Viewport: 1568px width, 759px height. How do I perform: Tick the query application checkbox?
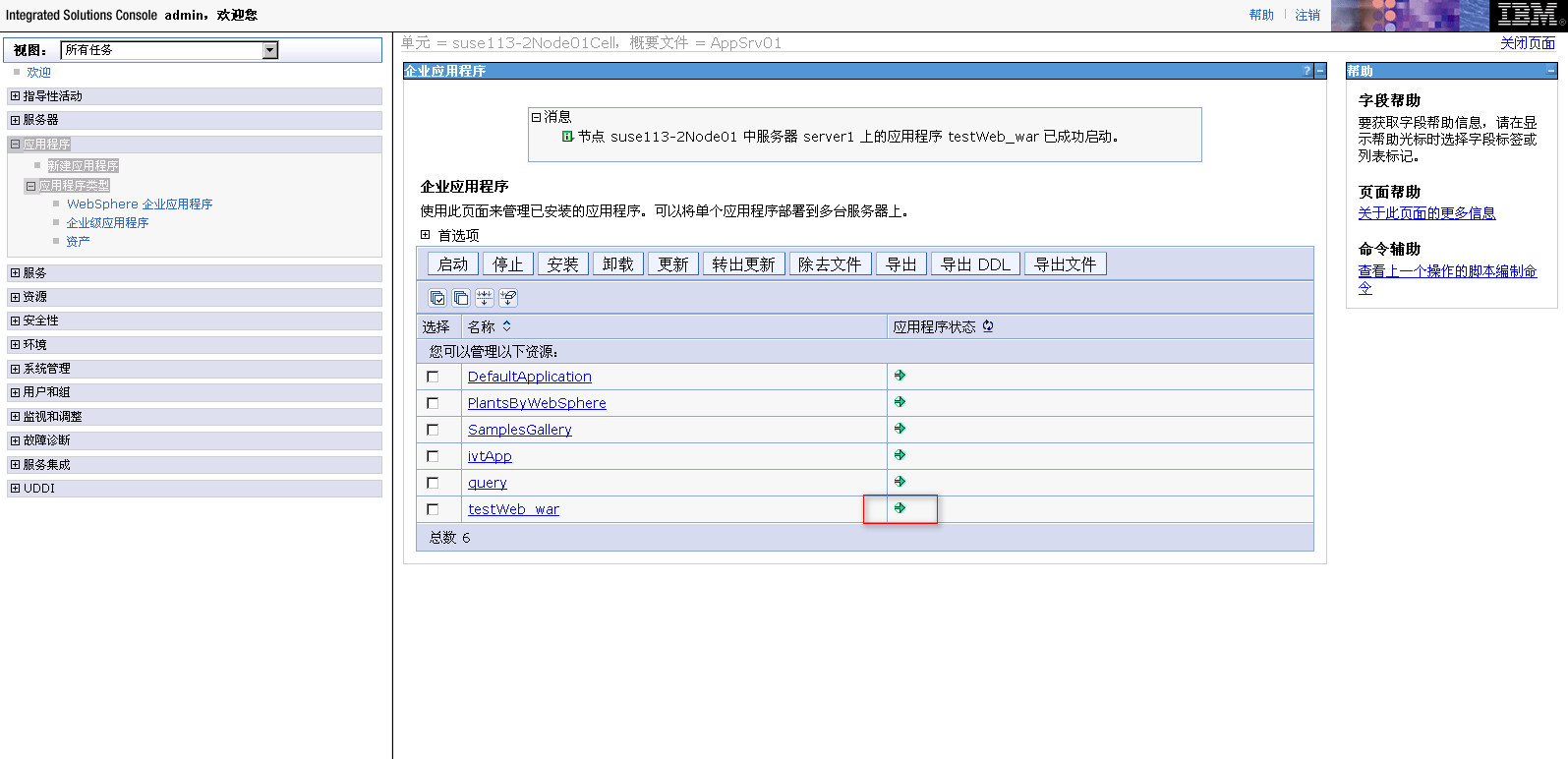[x=433, y=483]
